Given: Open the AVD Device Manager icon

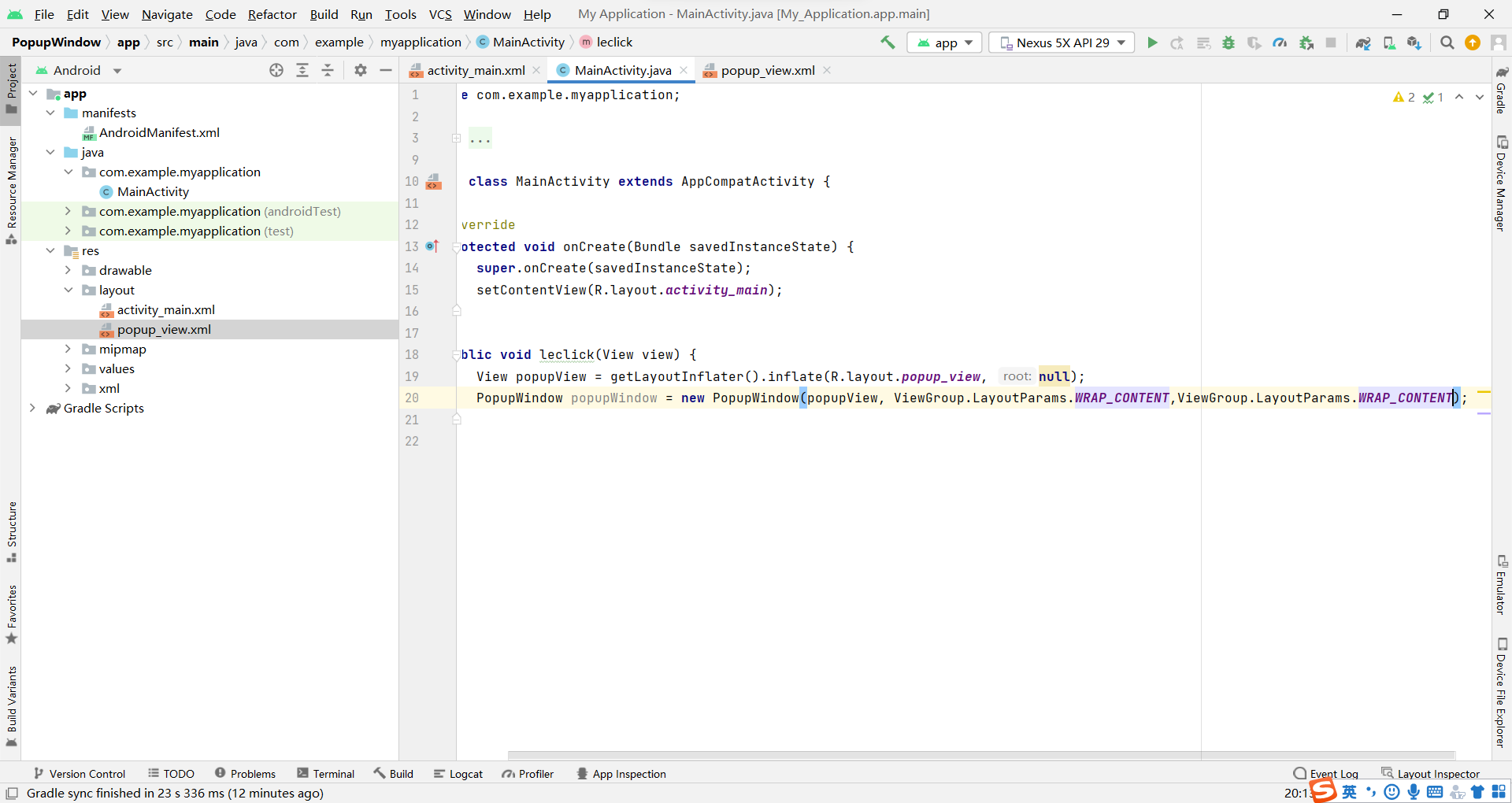Looking at the screenshot, I should (x=1388, y=43).
